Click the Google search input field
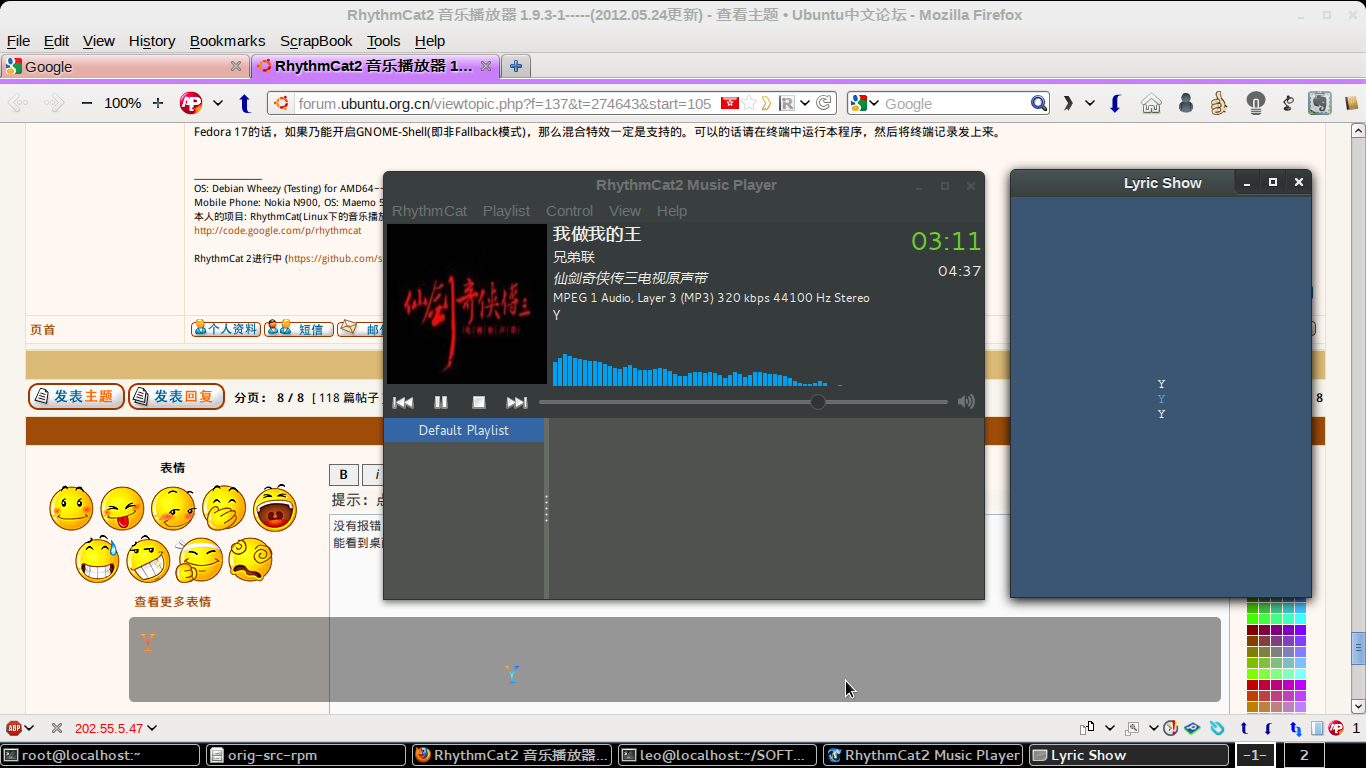 (x=955, y=103)
